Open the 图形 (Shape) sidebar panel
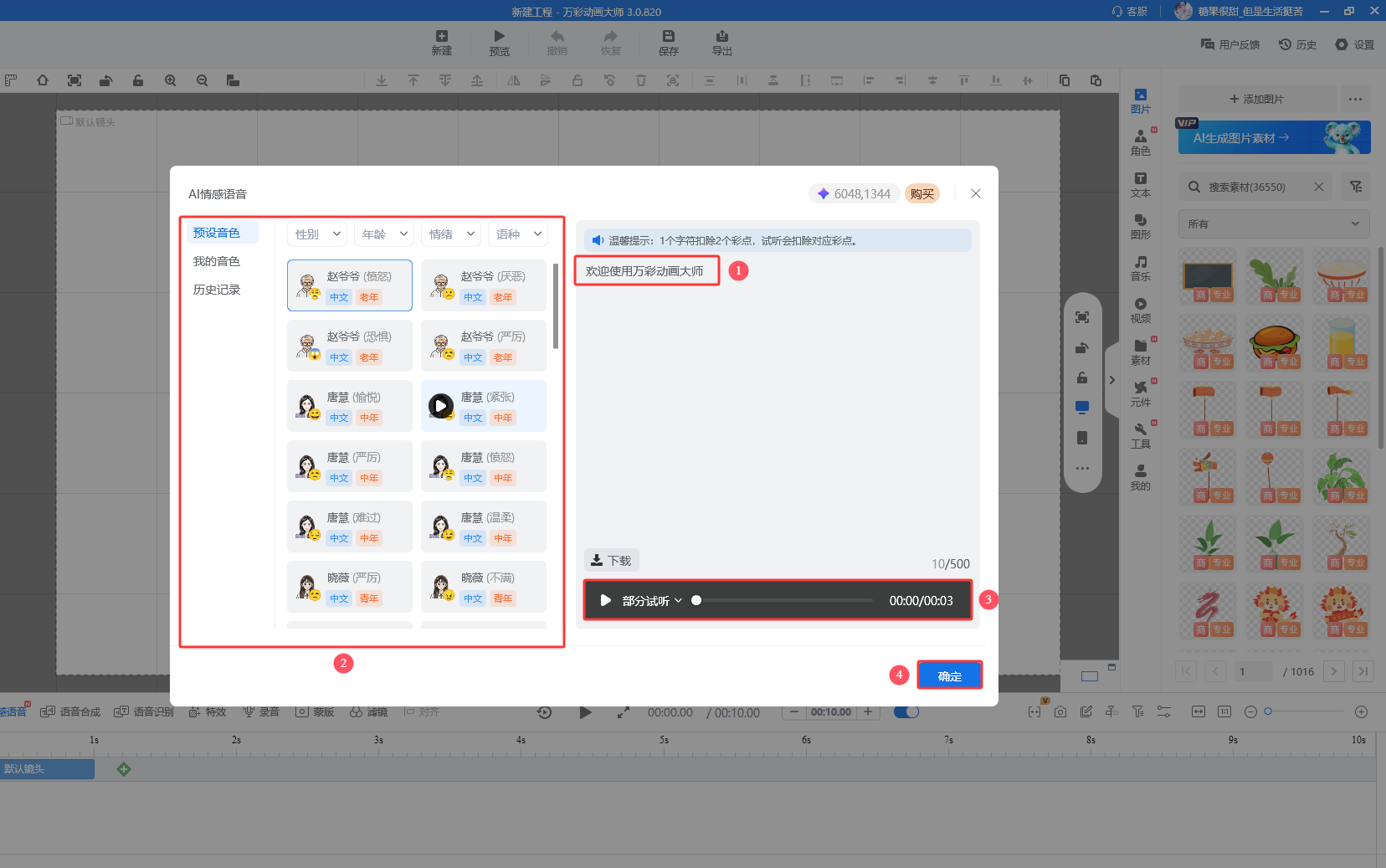 click(x=1140, y=227)
